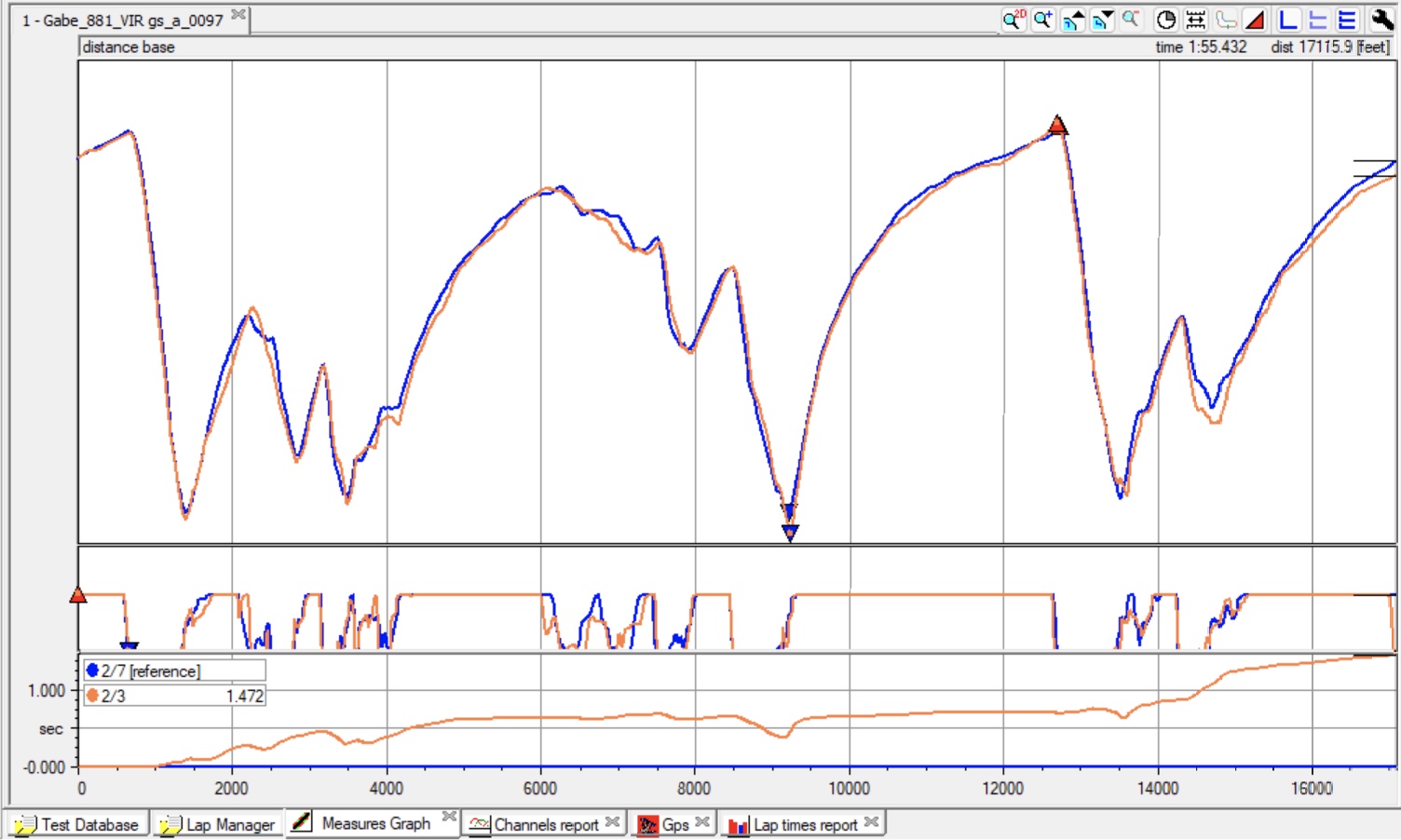Click the 12000 distance axis label
This screenshot has width=1401, height=840.
(x=1003, y=789)
